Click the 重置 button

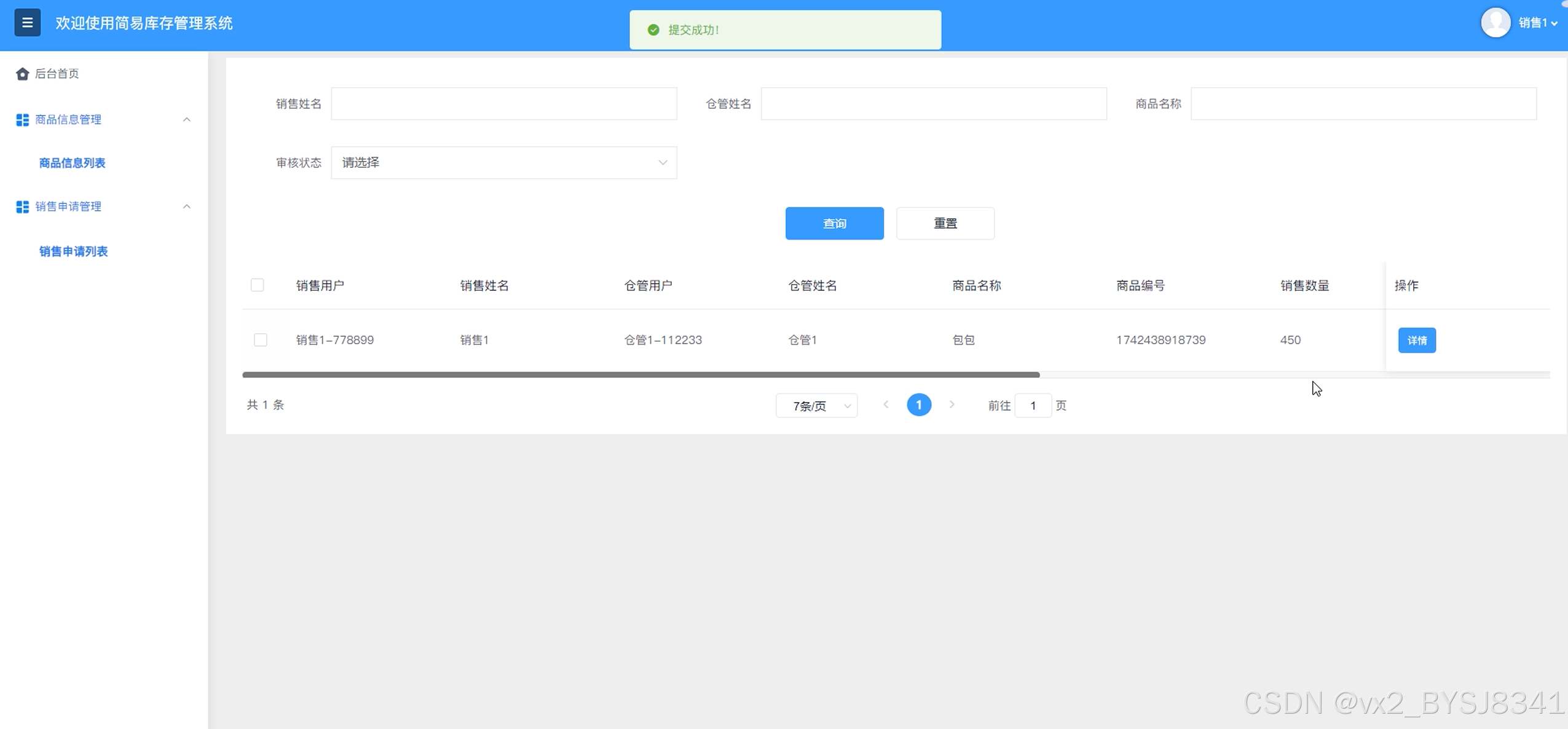[x=945, y=223]
